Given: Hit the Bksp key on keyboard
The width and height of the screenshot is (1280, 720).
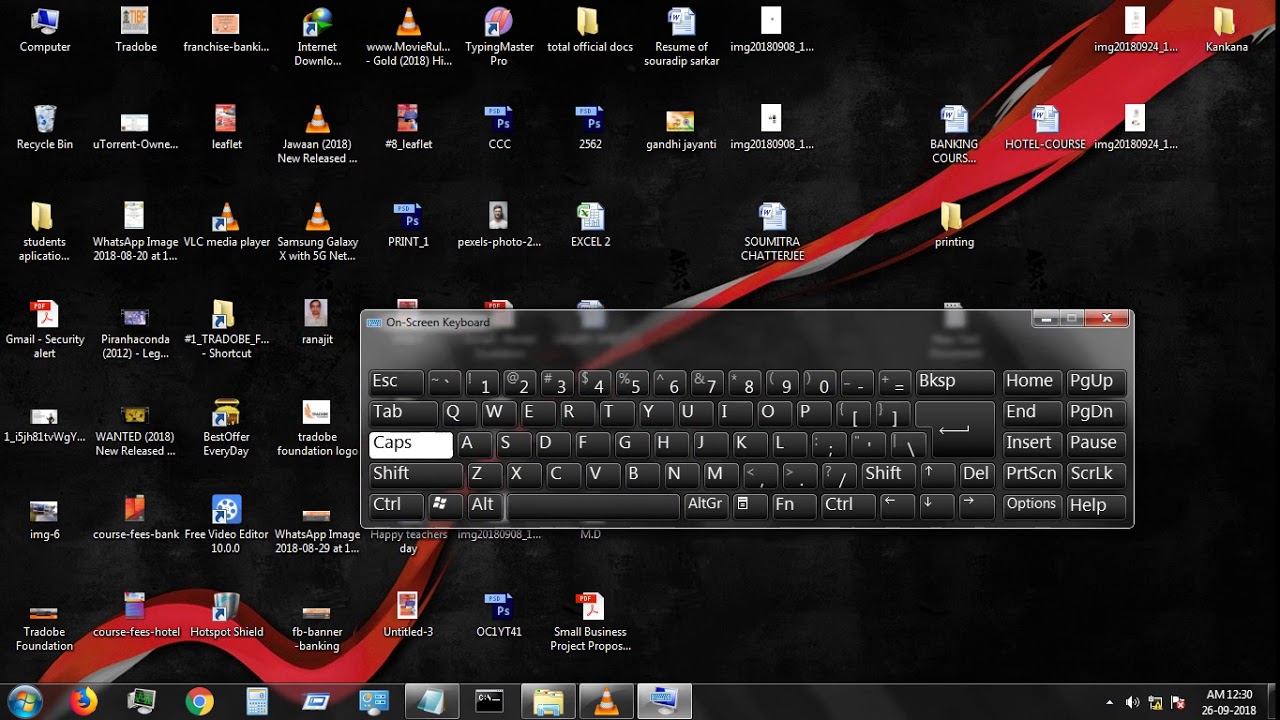Looking at the screenshot, I should (954, 382).
